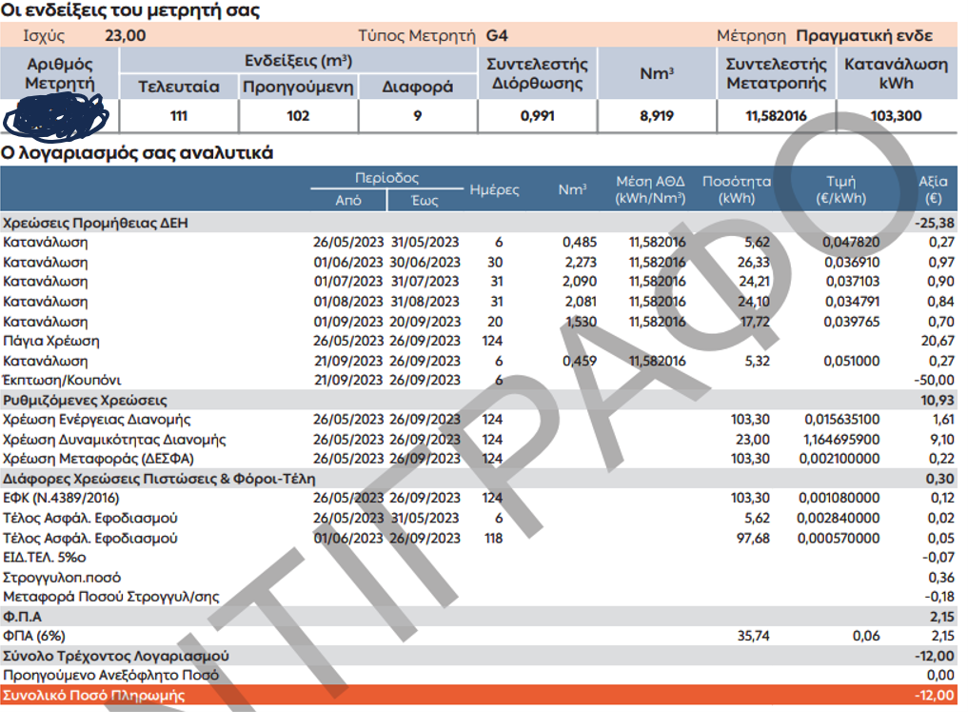
Task: Click the meter type value G4
Action: click(x=497, y=35)
